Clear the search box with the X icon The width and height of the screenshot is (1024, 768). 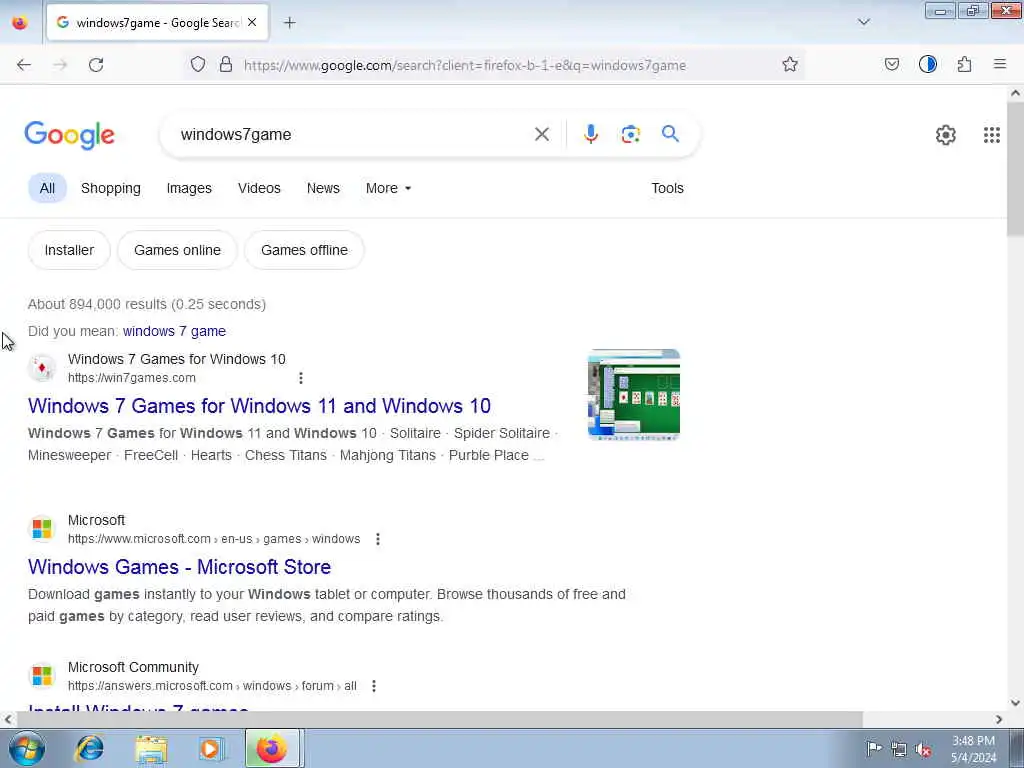click(x=542, y=135)
